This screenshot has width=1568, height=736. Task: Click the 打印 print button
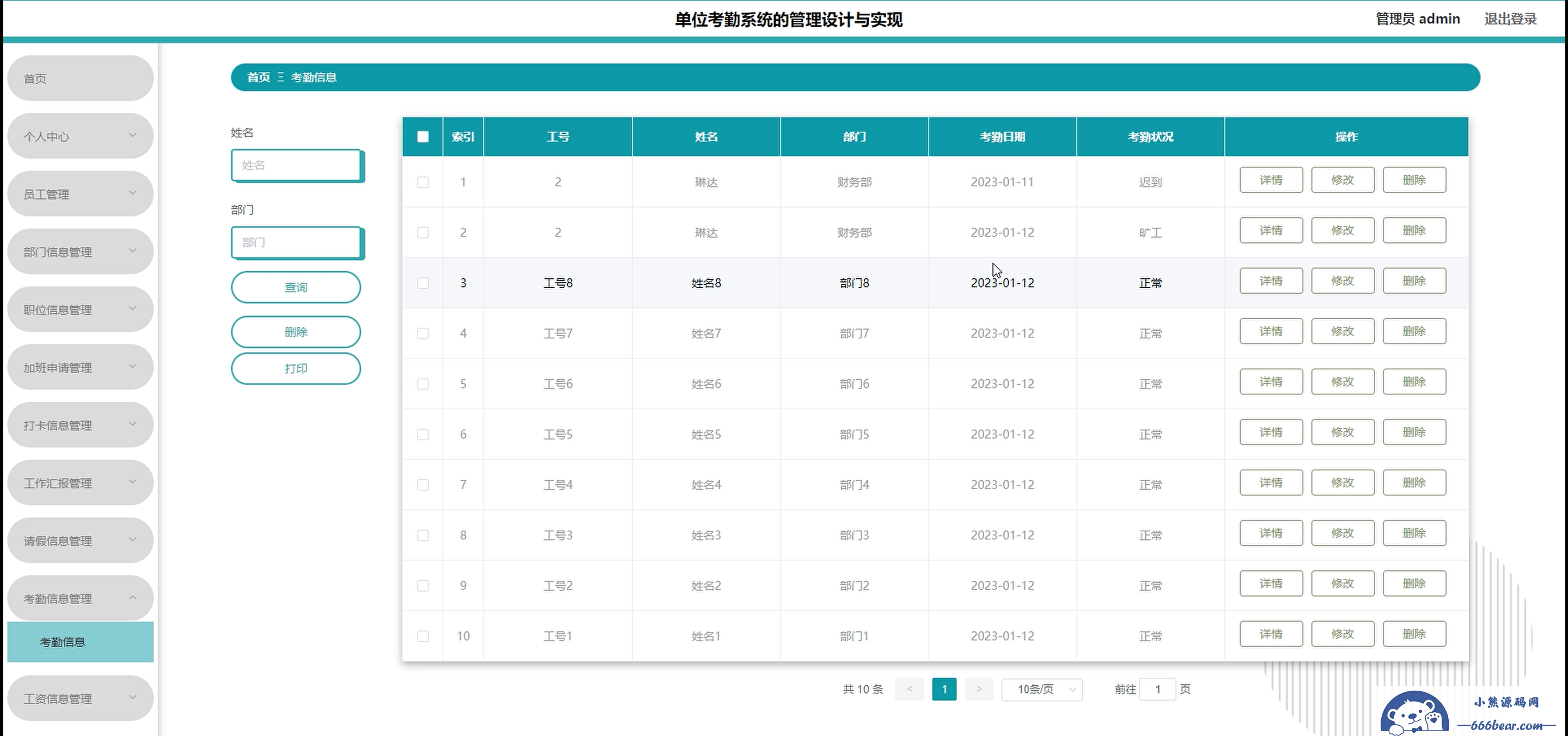(296, 369)
